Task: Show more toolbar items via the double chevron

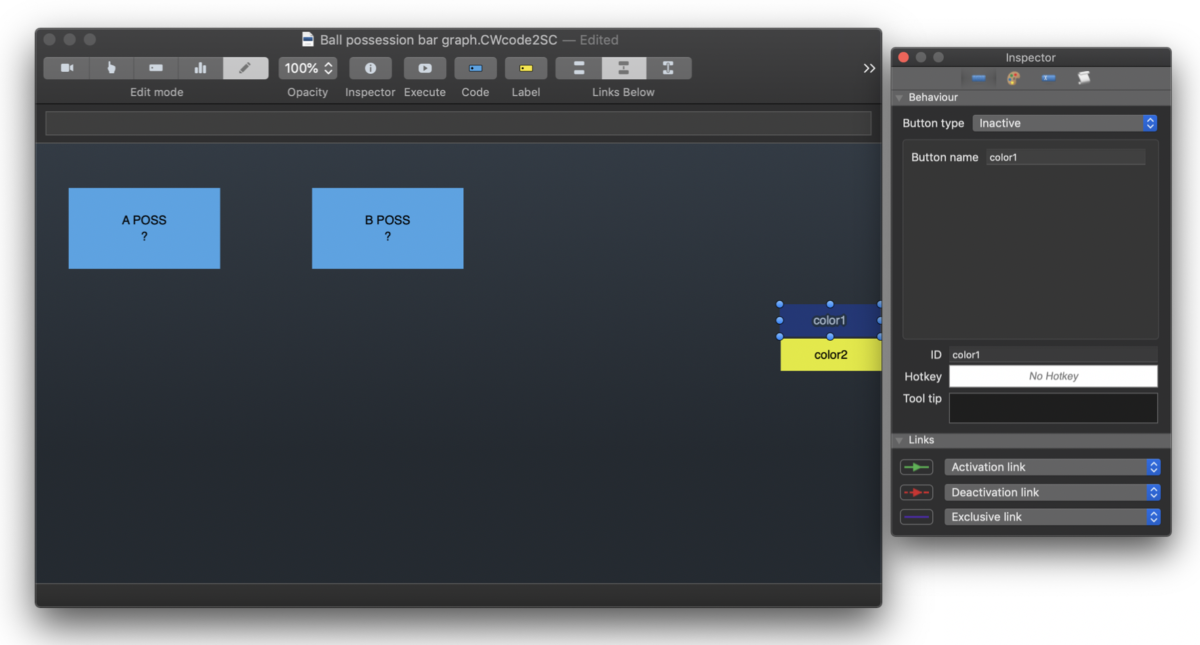Action: [x=869, y=68]
